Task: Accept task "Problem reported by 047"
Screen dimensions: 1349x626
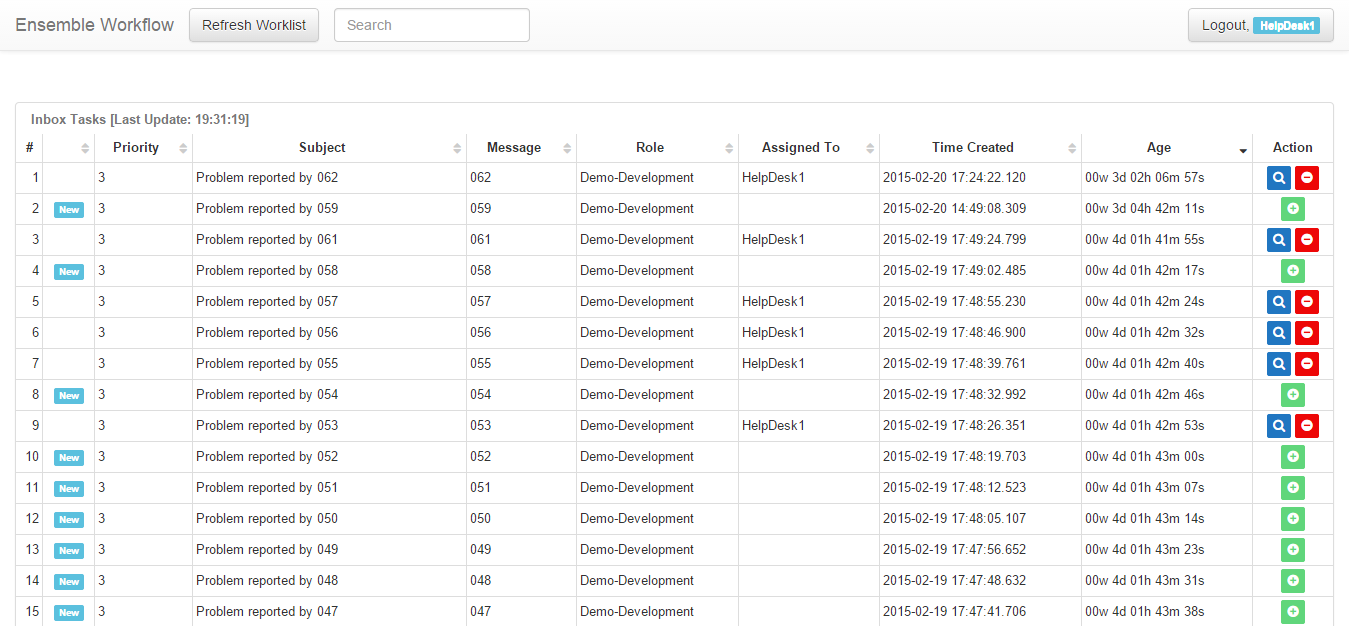Action: (x=1292, y=611)
